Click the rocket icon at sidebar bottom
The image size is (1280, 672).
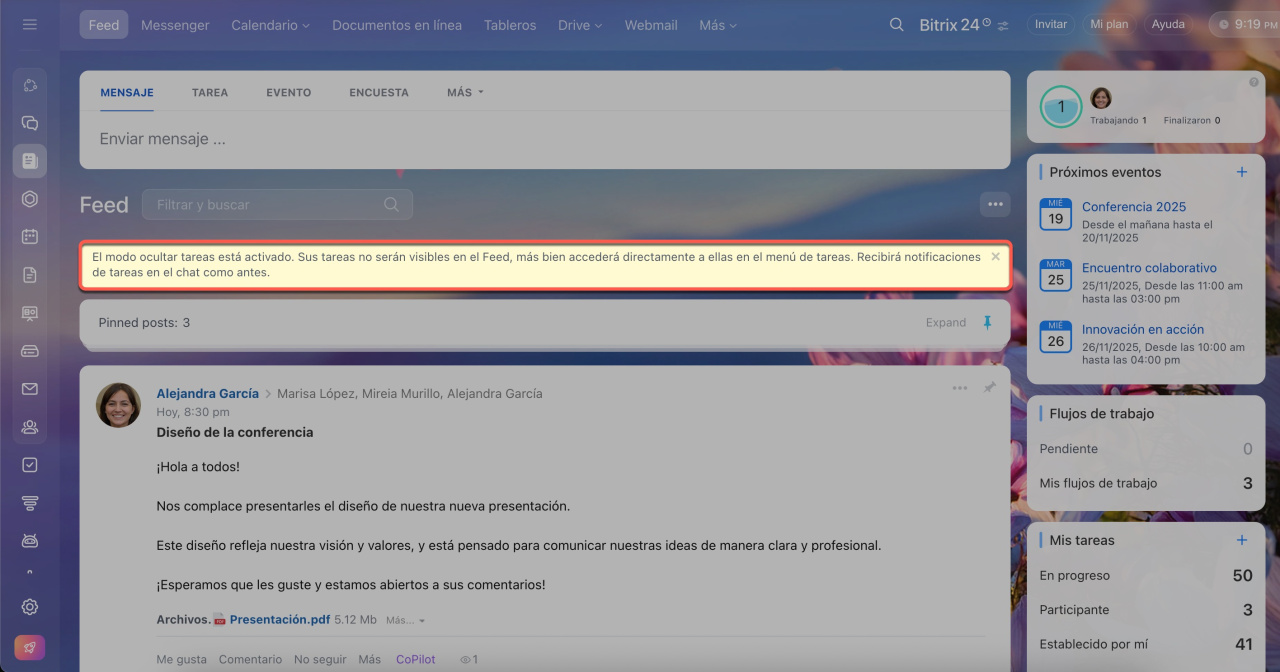(29, 647)
